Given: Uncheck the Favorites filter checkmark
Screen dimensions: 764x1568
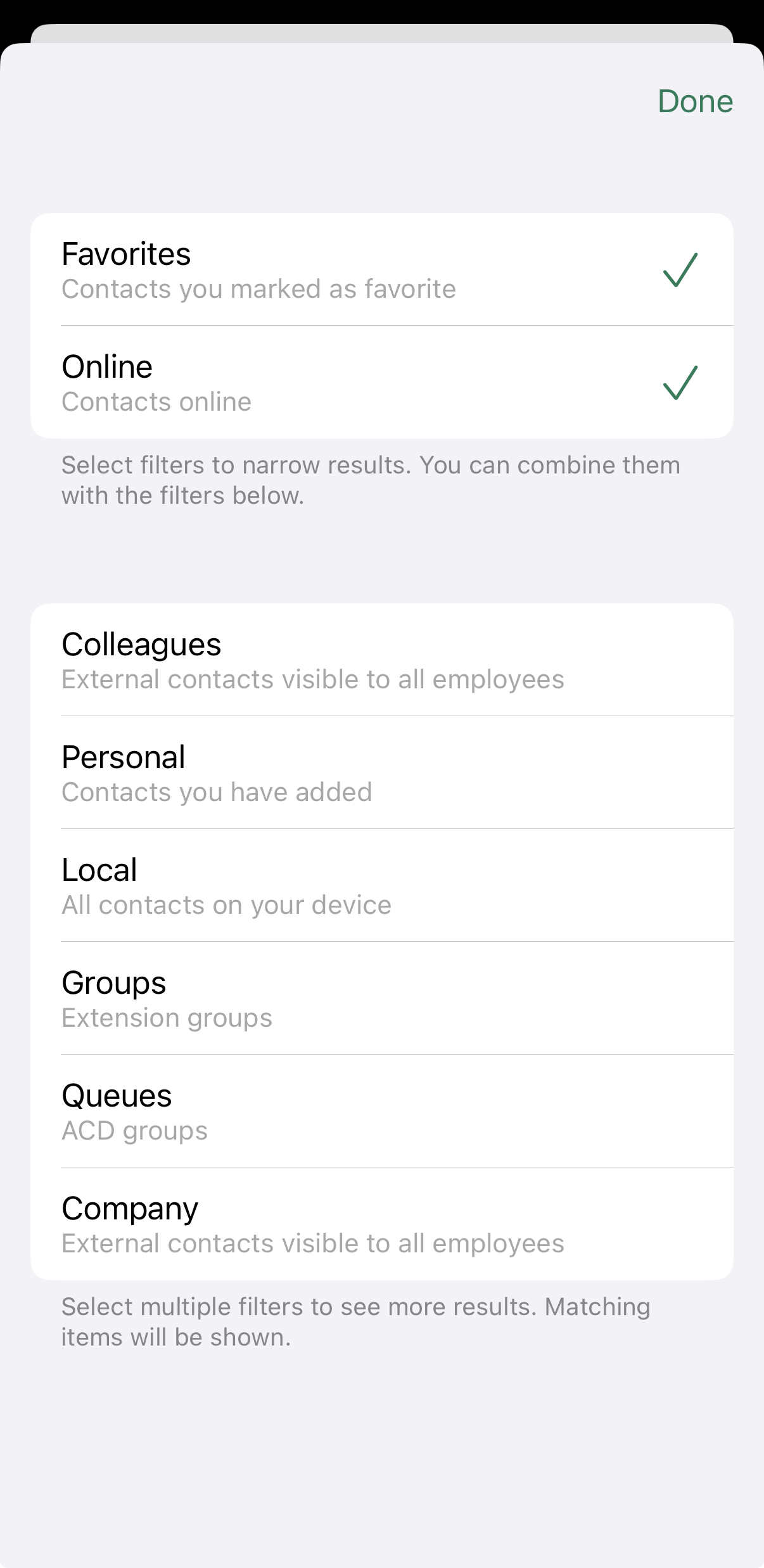Looking at the screenshot, I should [680, 270].
